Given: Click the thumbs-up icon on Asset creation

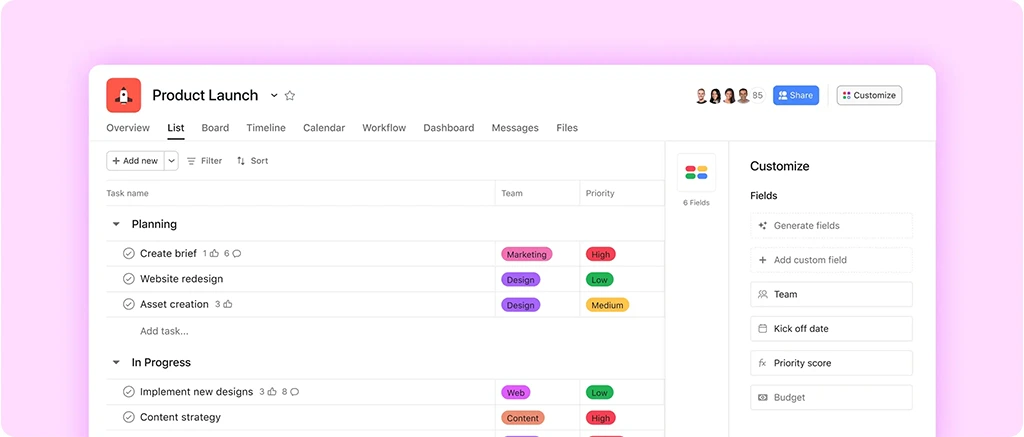Looking at the screenshot, I should tap(228, 304).
